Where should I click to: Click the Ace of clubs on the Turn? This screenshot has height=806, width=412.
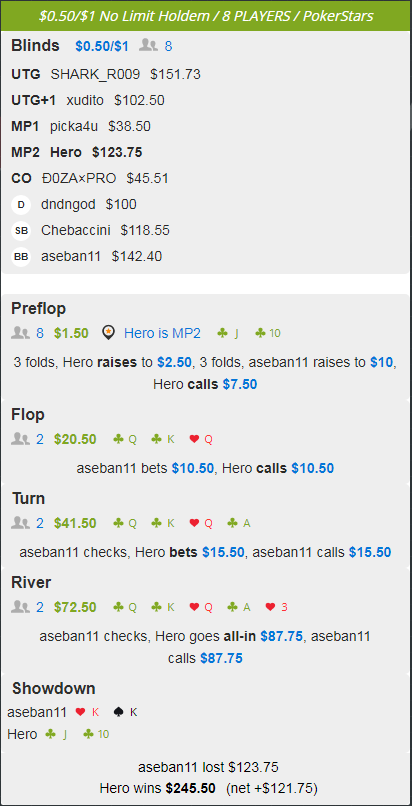click(238, 523)
